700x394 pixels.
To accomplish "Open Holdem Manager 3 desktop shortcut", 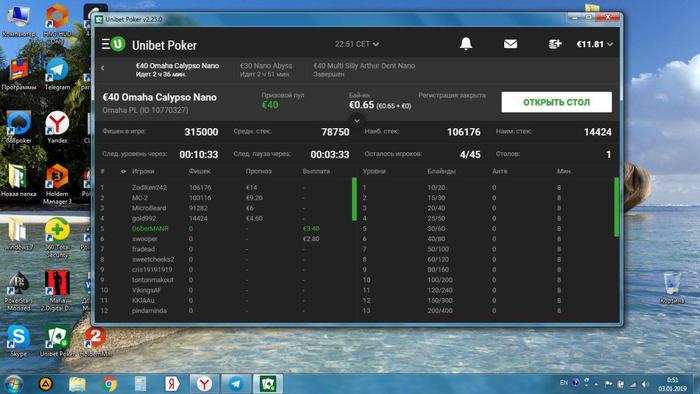I will pos(57,184).
